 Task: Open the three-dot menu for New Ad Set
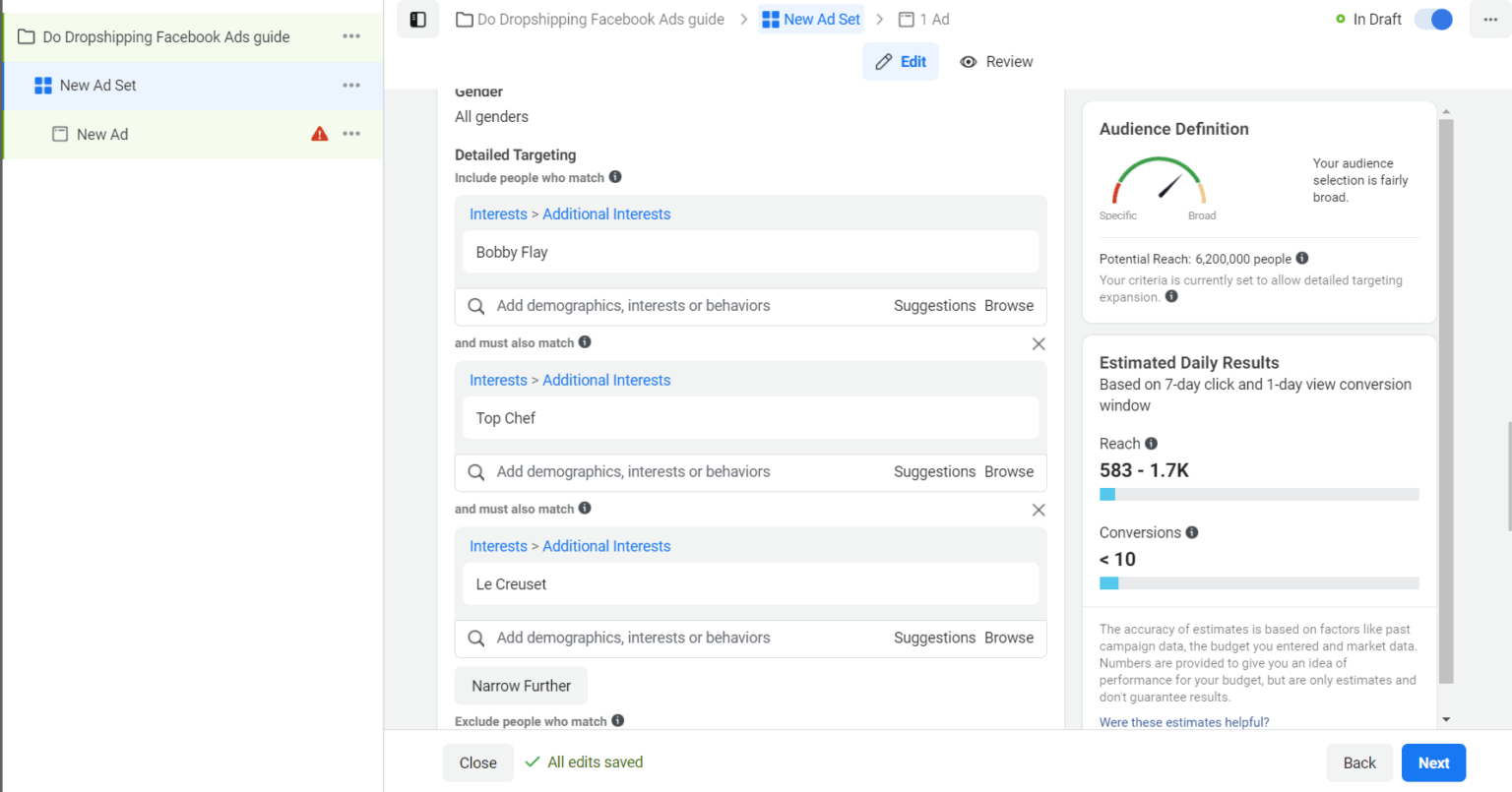coord(351,85)
